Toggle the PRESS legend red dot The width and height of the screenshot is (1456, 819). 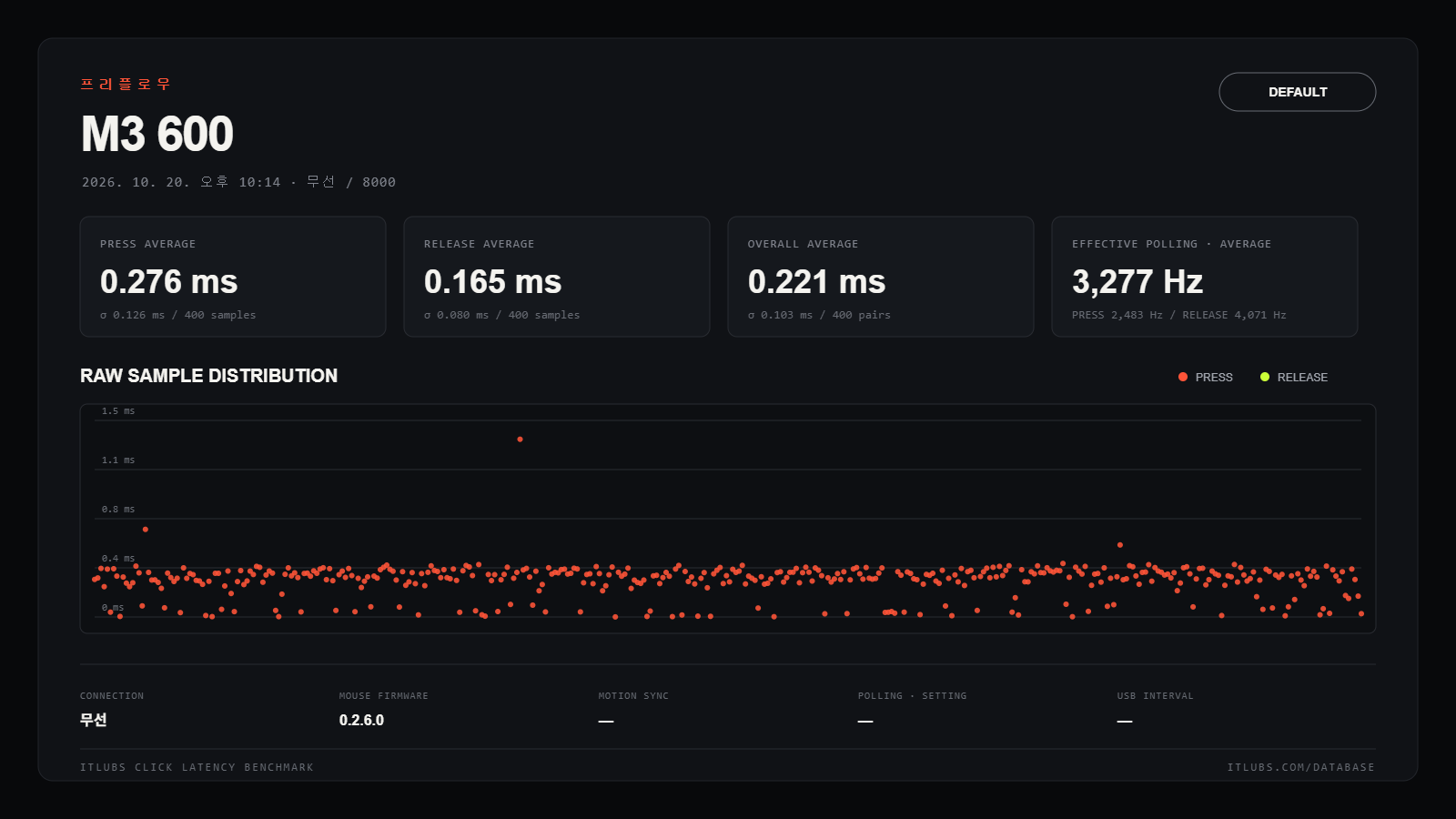point(1183,377)
